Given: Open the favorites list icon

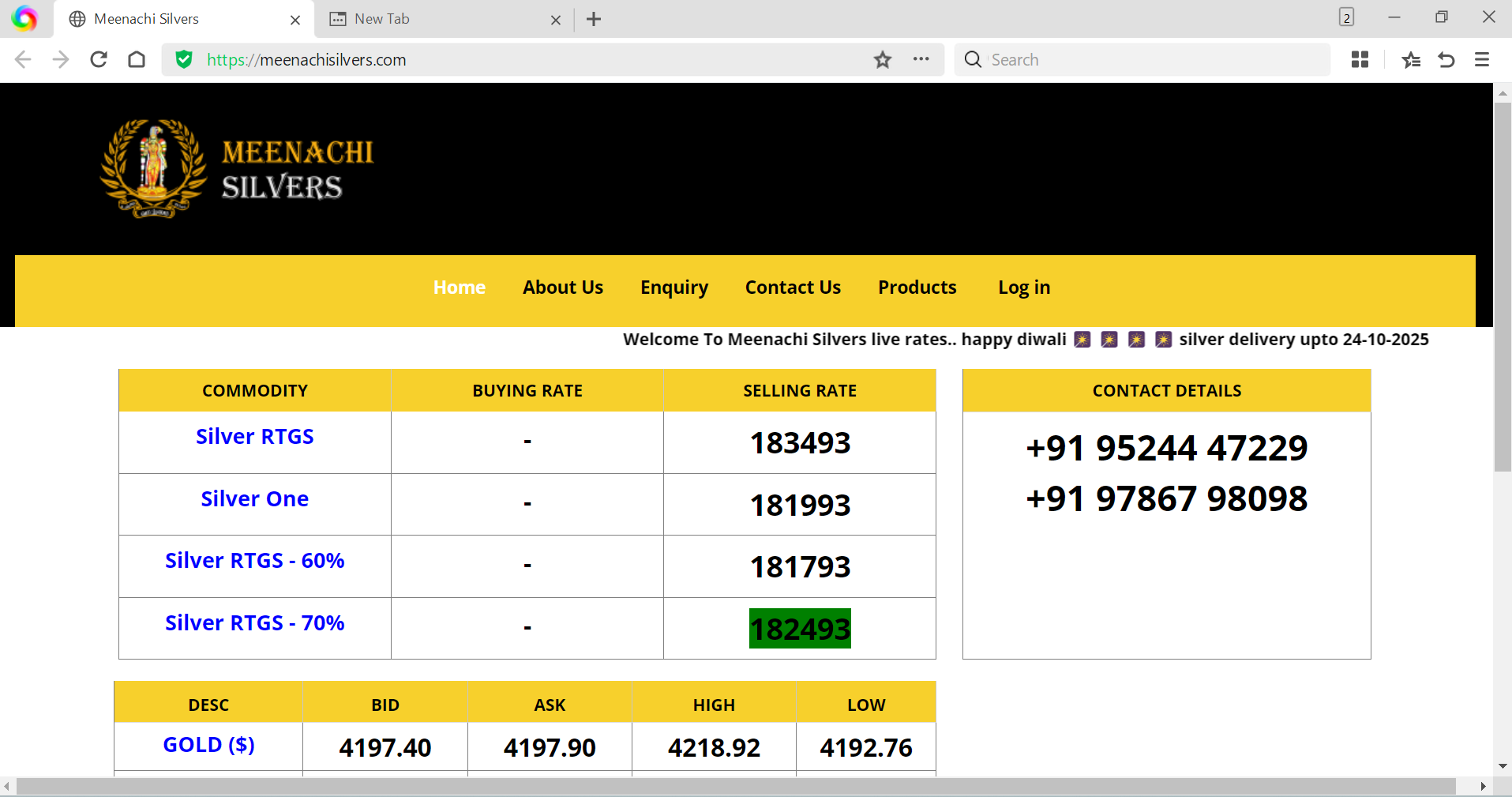Looking at the screenshot, I should click(x=1411, y=59).
